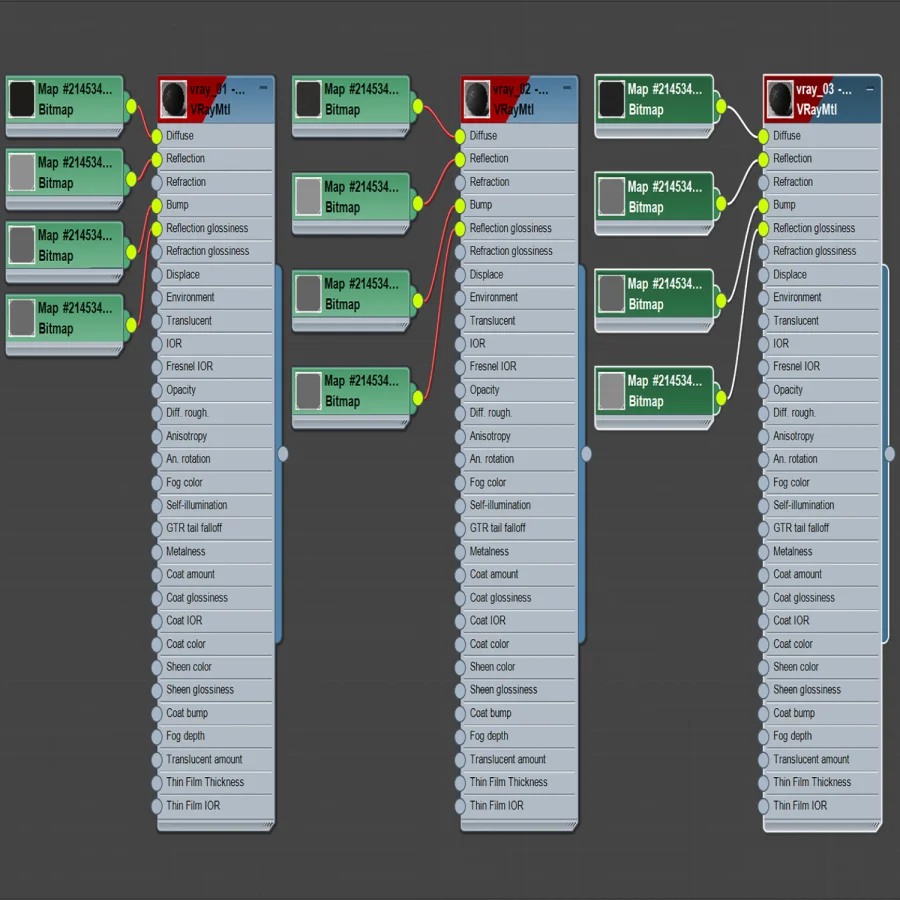This screenshot has width=900, height=900.
Task: Click the black bitmap thumbnail connected to vray_01 Diffuse
Action: pos(22,99)
